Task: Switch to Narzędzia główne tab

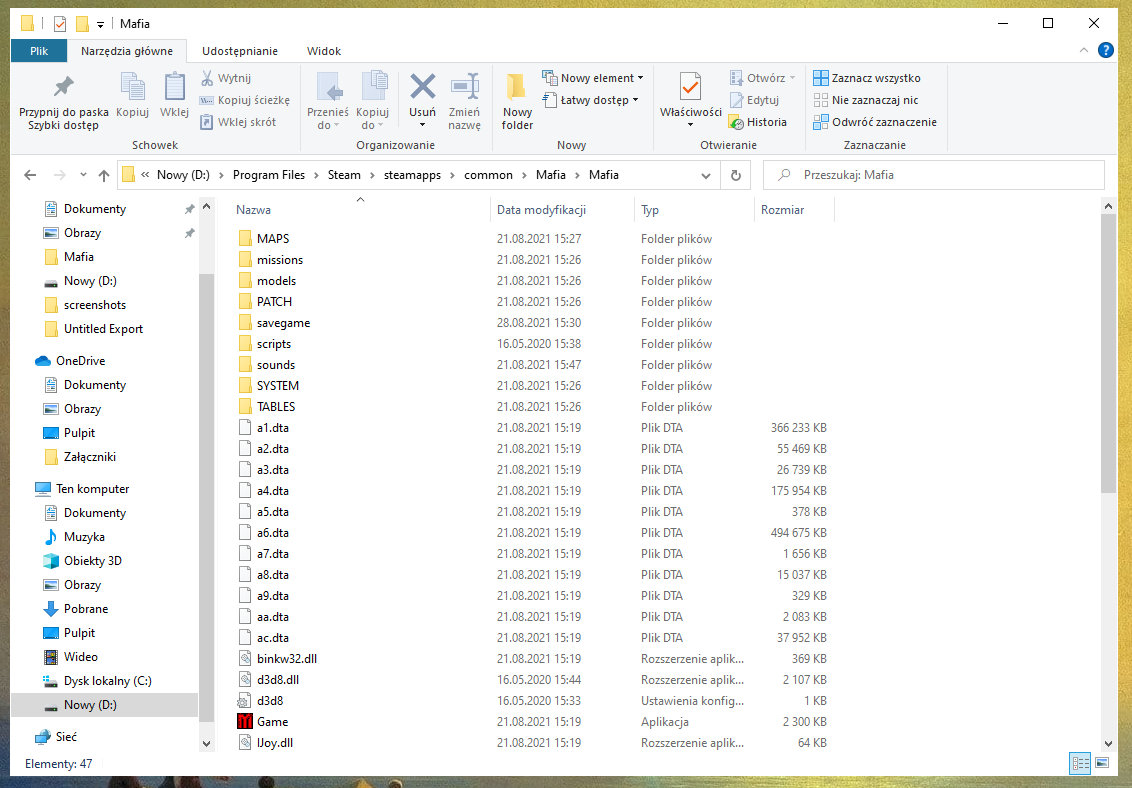Action: tap(127, 51)
